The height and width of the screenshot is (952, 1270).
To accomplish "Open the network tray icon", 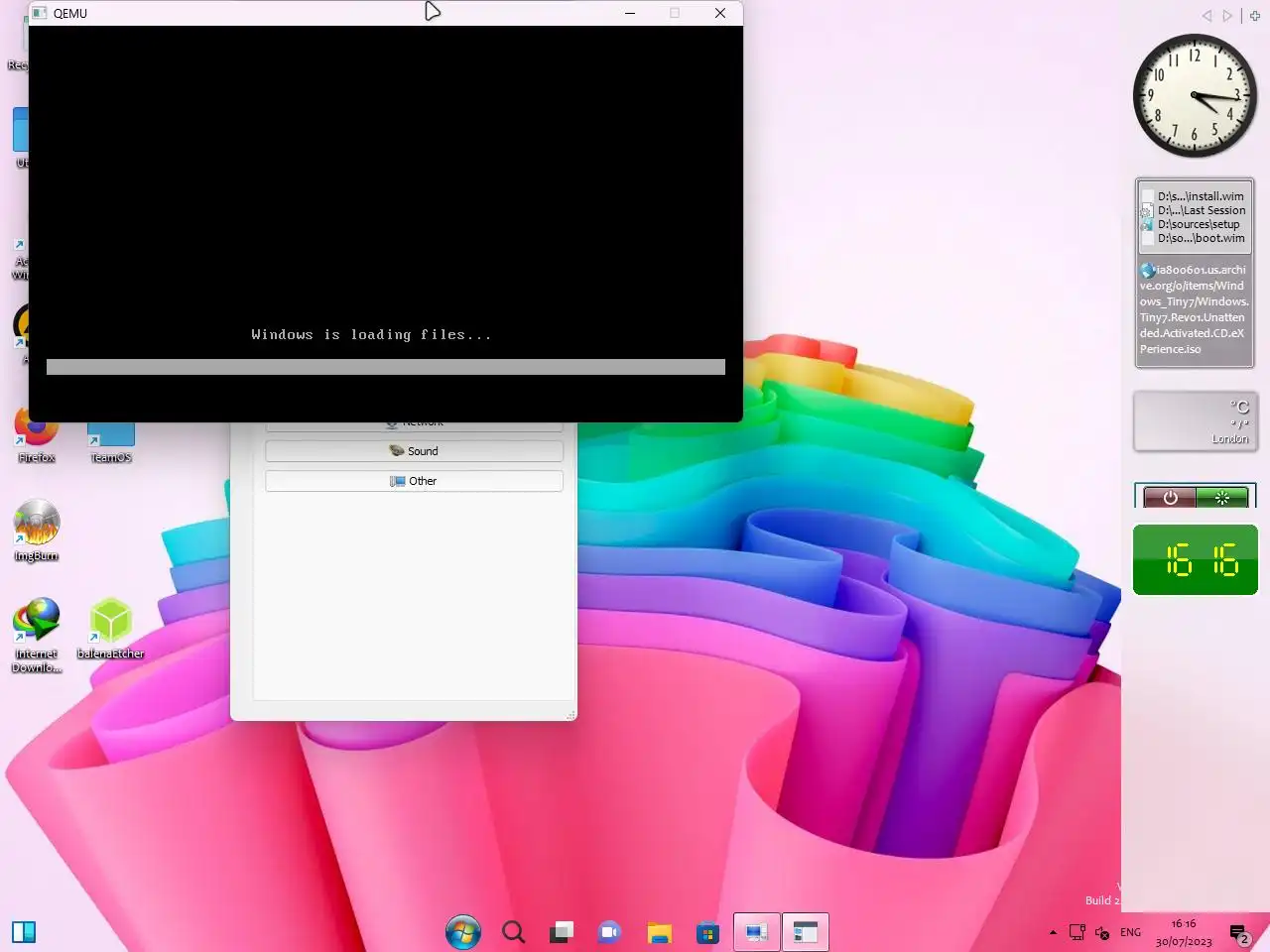I will 1077,932.
